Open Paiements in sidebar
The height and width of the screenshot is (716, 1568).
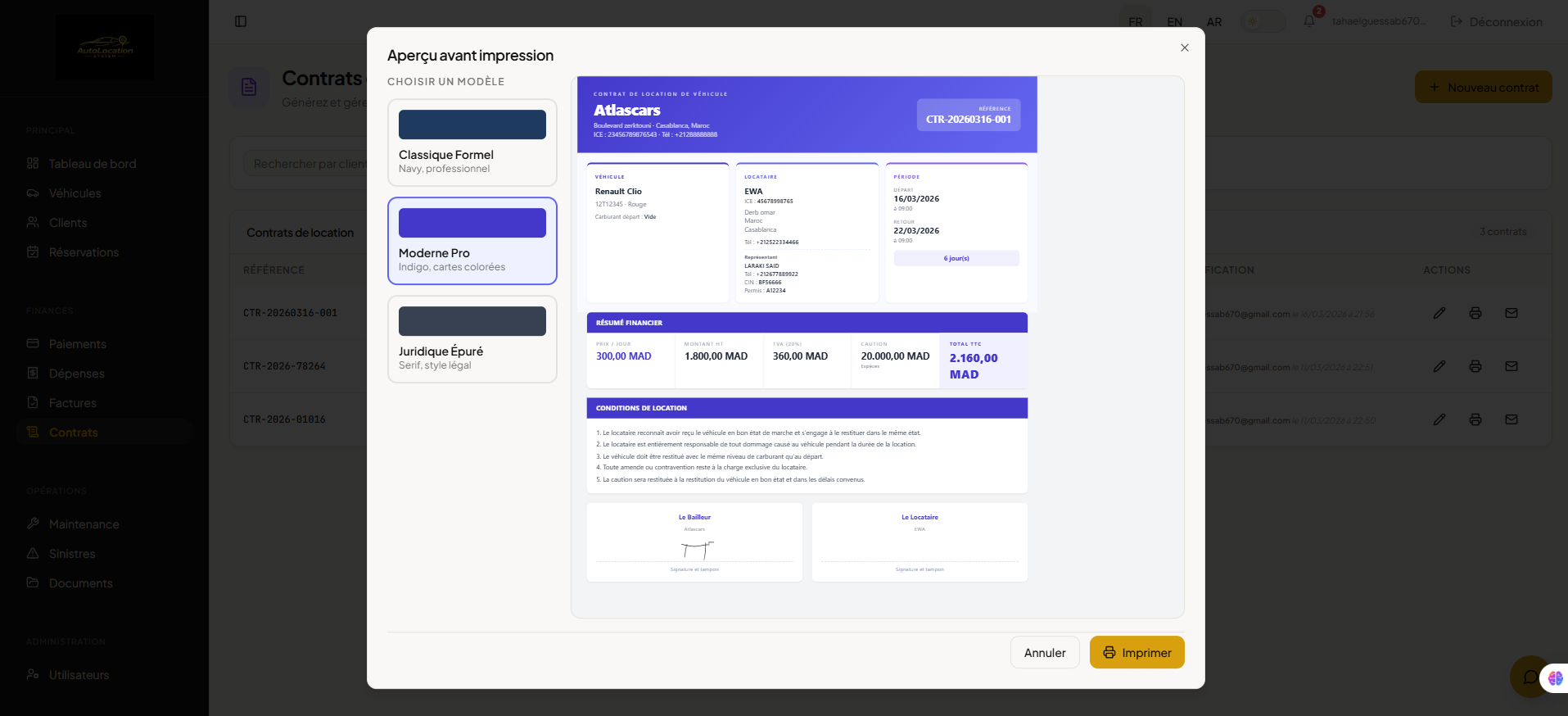pos(105,344)
